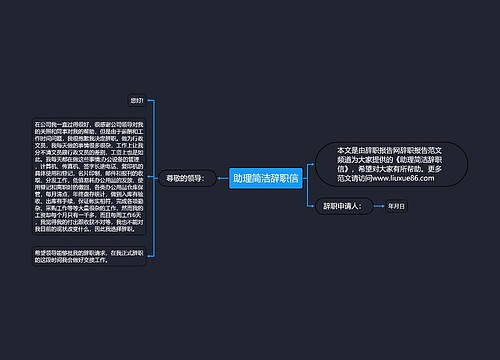Select the 尊敬的领导： node
500x360 pixels.
click(187, 178)
